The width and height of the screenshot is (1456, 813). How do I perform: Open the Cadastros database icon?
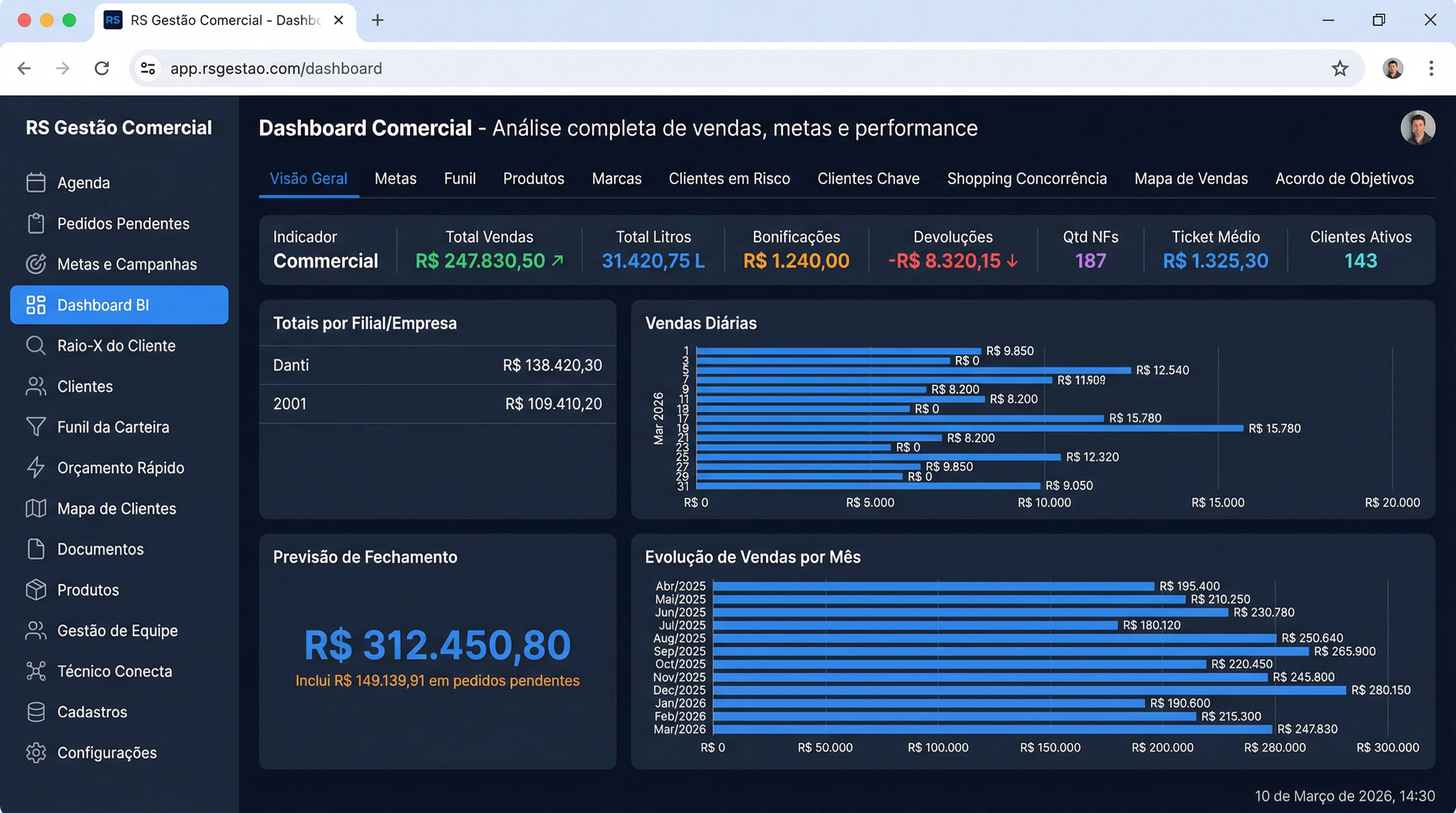tap(36, 712)
